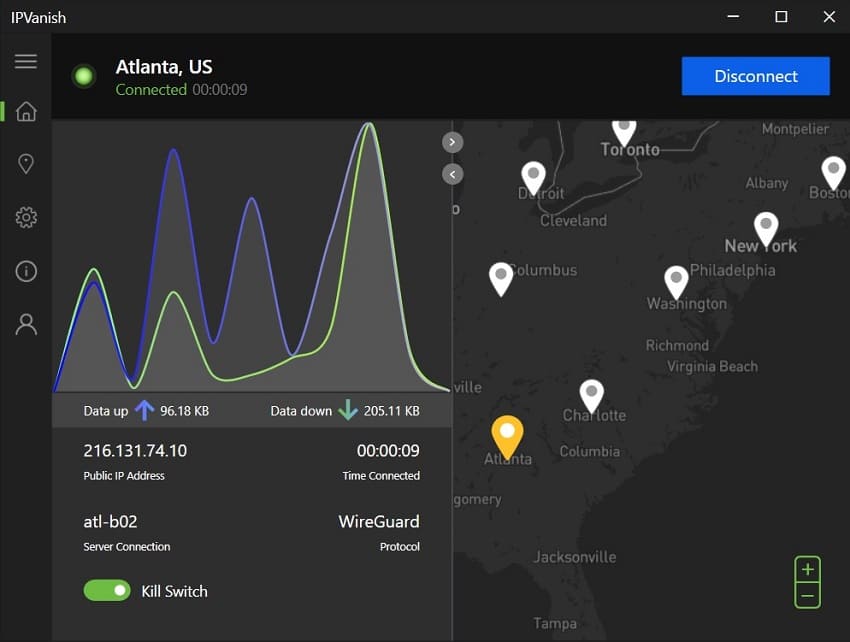Select the Columbus server pin
This screenshot has height=642, width=850.
click(501, 279)
